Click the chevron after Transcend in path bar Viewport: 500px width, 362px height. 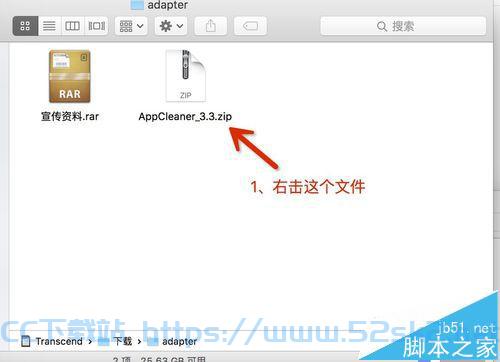click(x=90, y=342)
